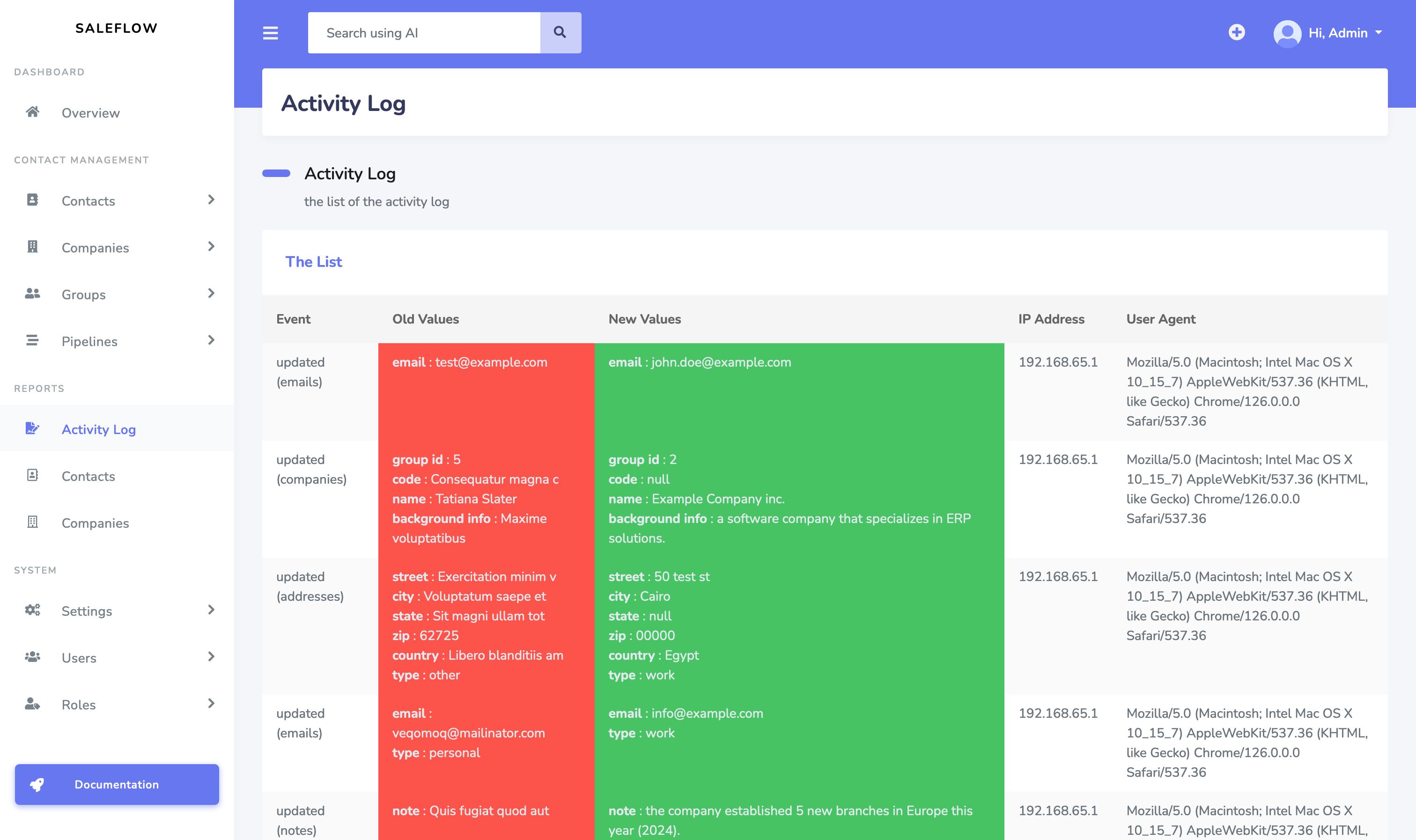Click the Pipelines bars icon
Viewport: 1416px width, 840px height.
click(x=32, y=340)
